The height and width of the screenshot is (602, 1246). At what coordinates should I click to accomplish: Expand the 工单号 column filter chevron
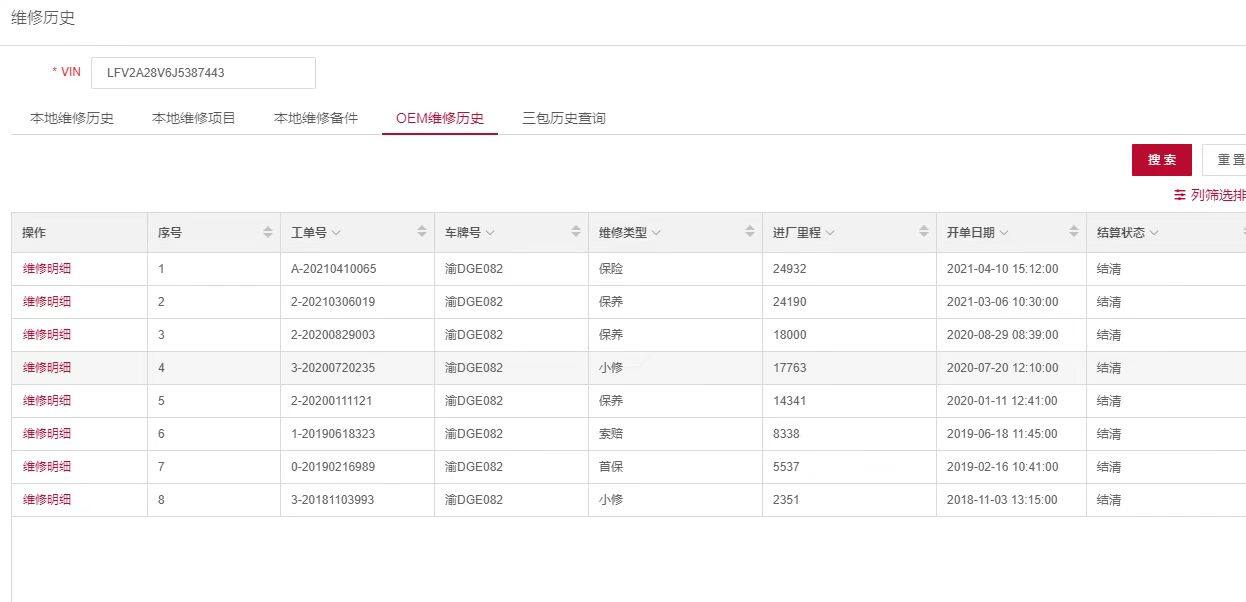pos(337,233)
